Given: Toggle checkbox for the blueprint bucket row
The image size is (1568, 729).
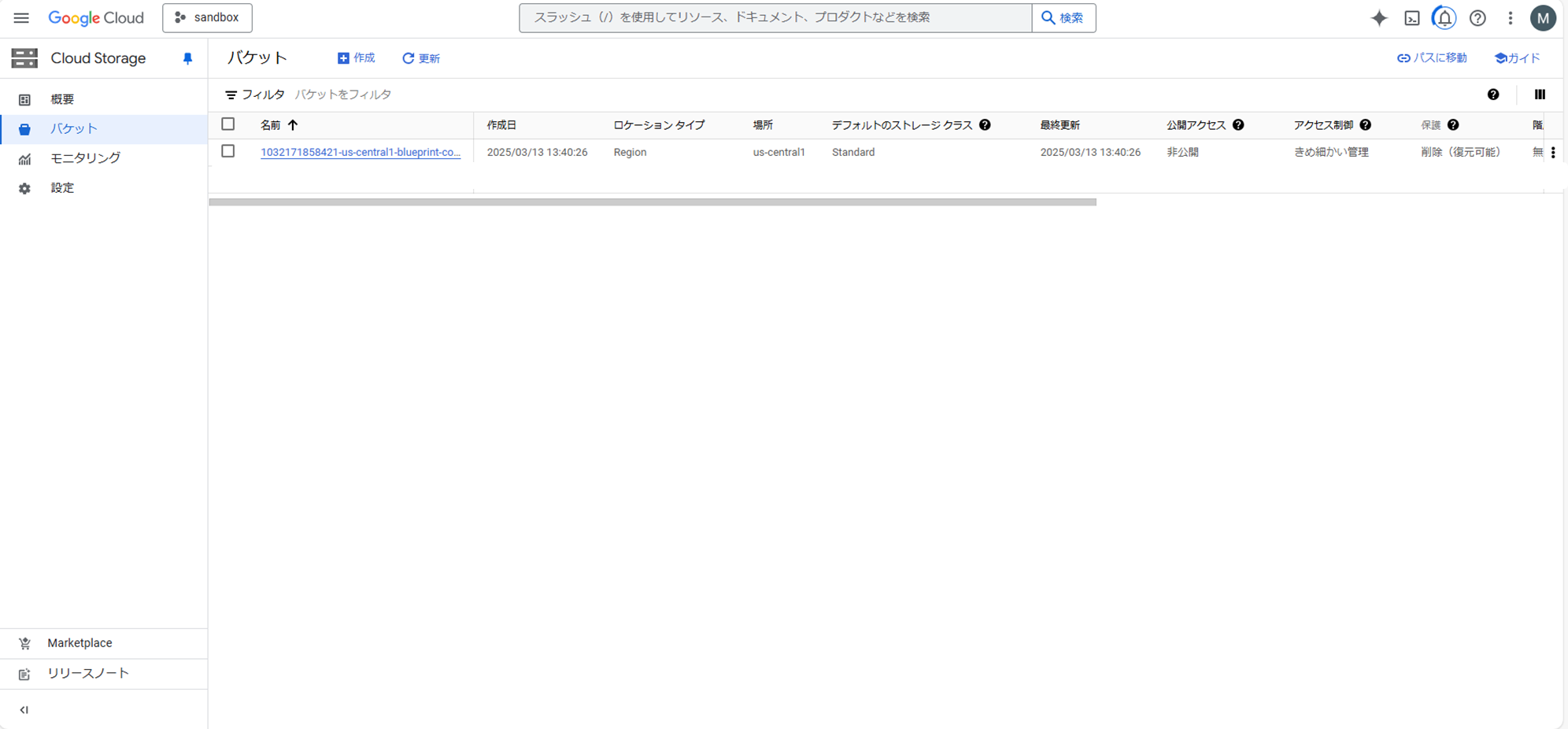Looking at the screenshot, I should click(228, 151).
